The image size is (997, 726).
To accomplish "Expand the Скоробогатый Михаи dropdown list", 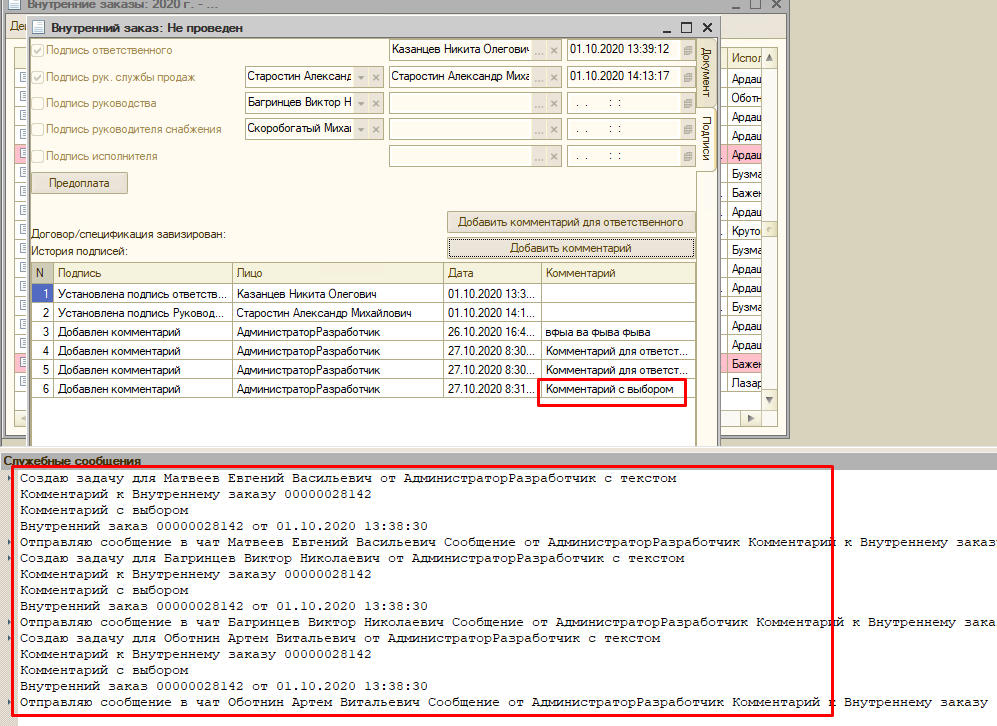I will tap(361, 129).
